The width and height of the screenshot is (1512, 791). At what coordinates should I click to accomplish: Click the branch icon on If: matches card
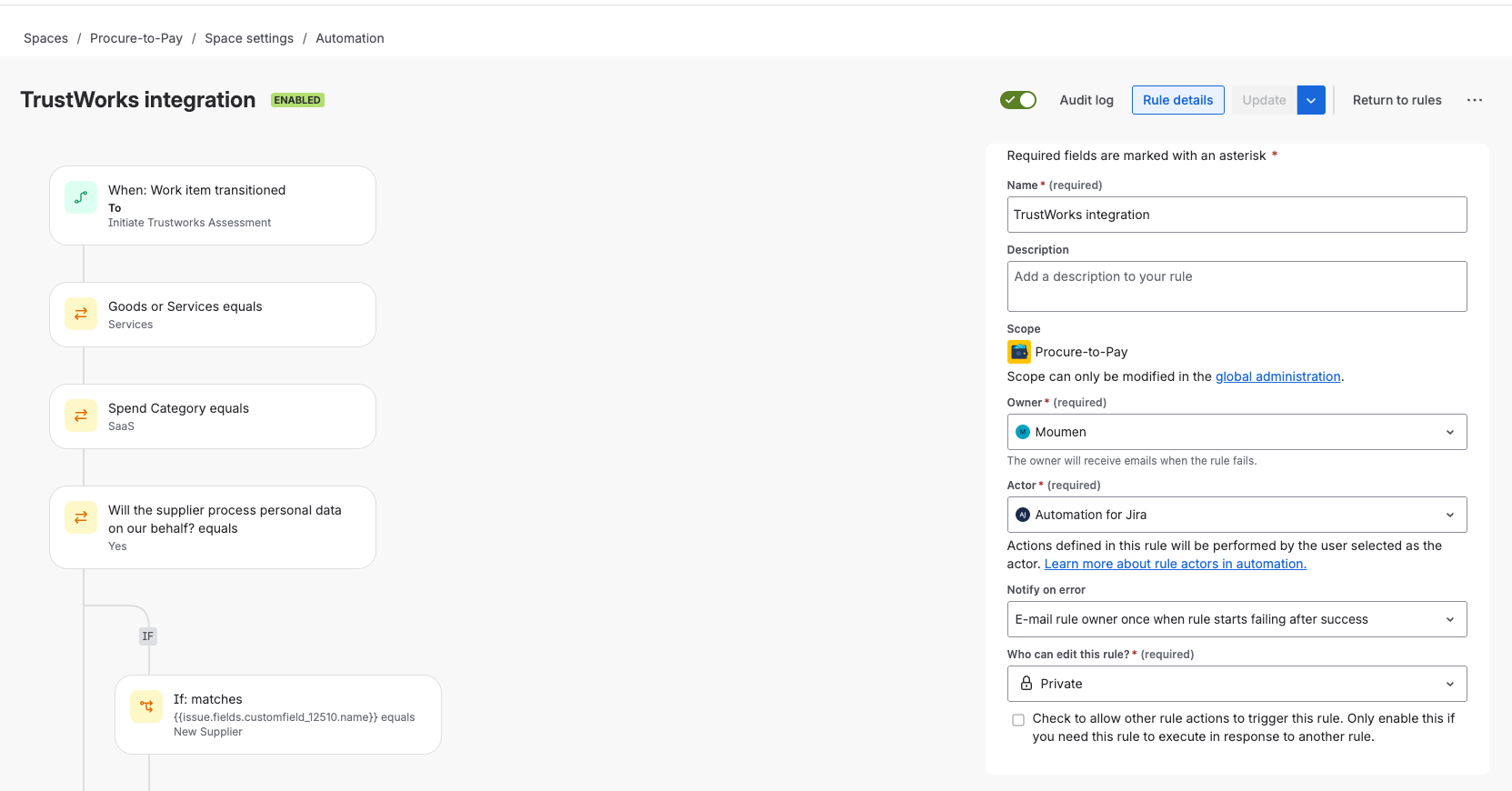coord(146,706)
